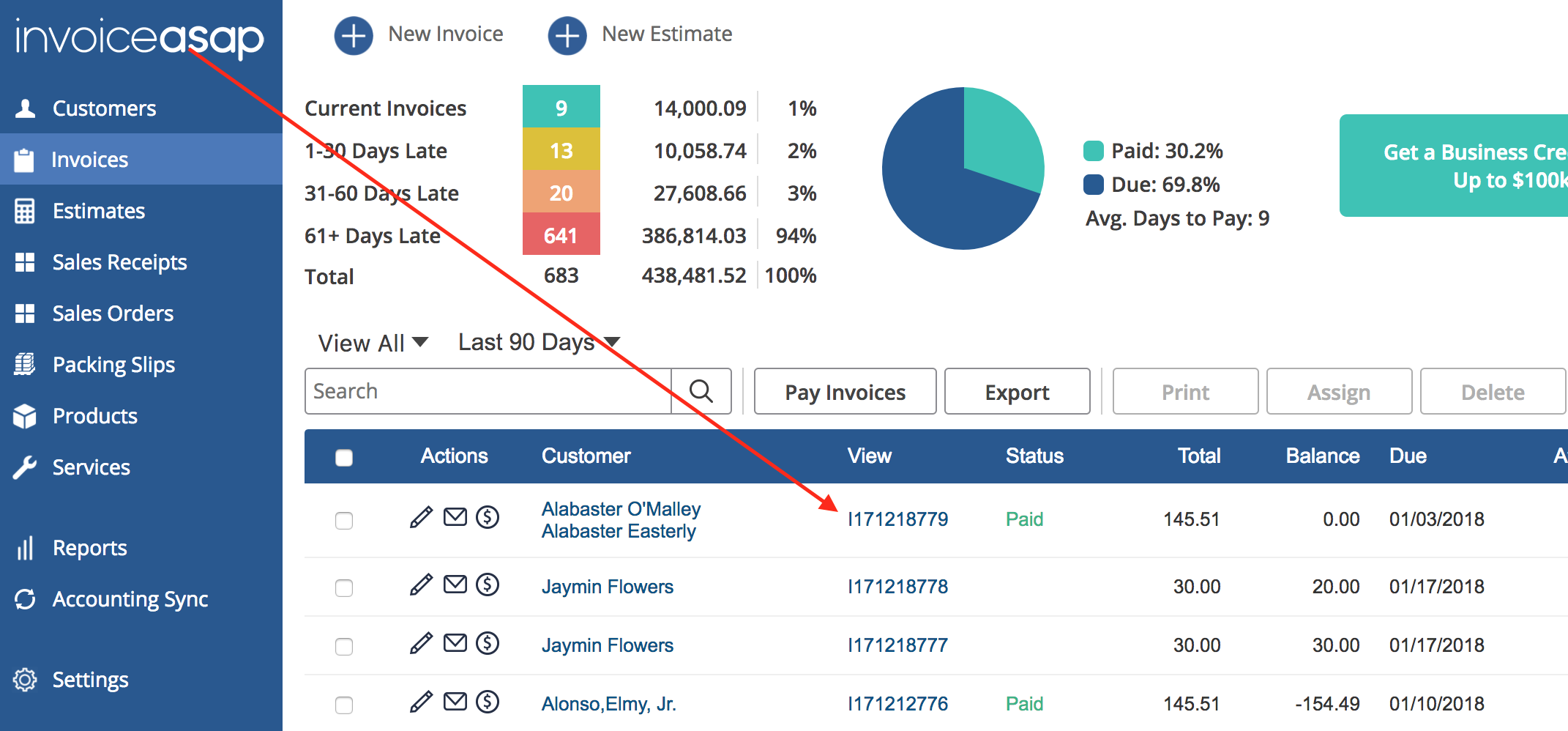Click the Pay Invoices button
Screen dimensions: 1568x731
click(x=844, y=391)
